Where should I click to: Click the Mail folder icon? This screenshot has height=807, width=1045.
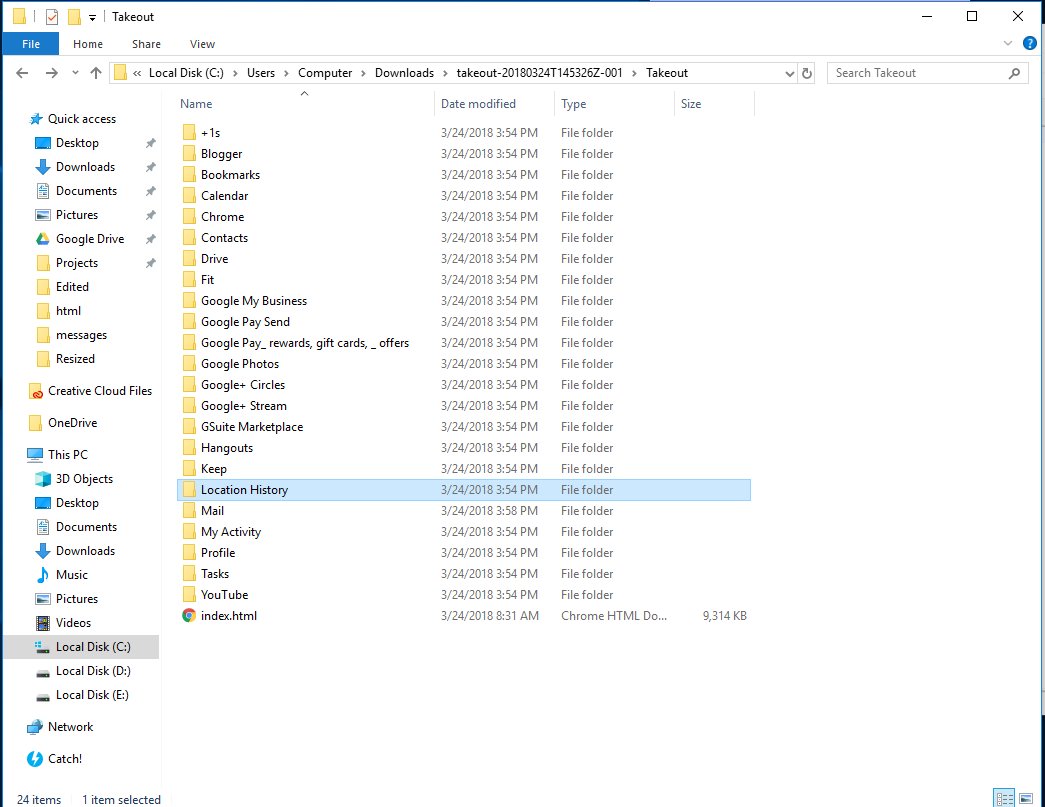point(189,510)
